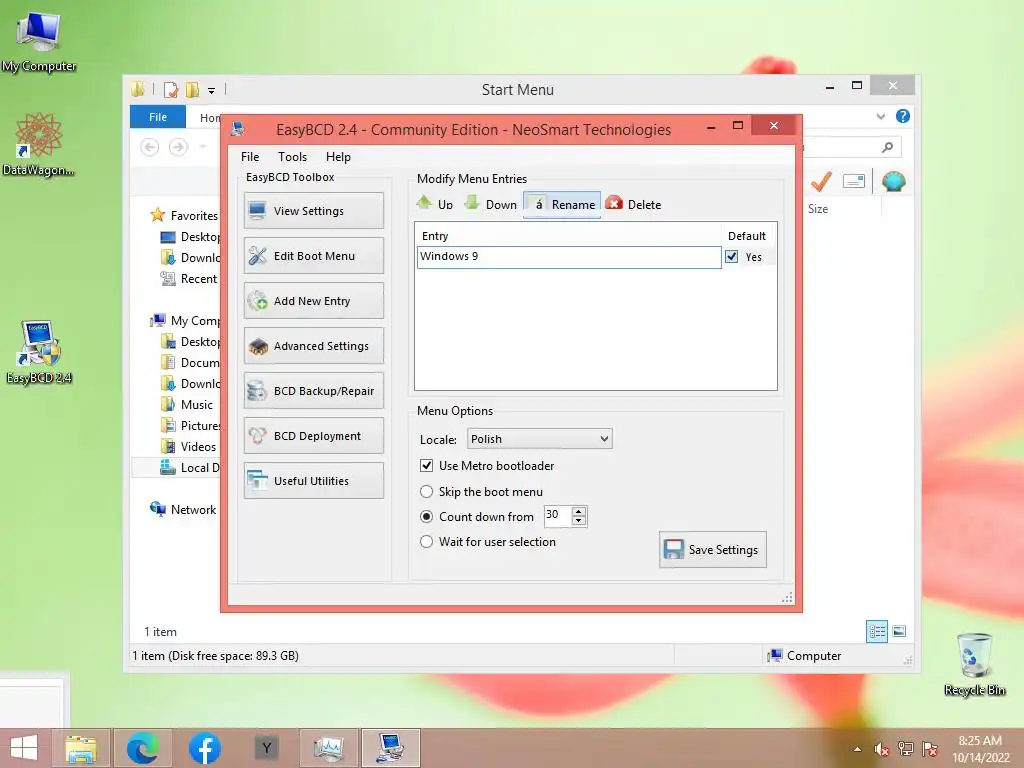The height and width of the screenshot is (768, 1024).
Task: Click the orange checkmark ribbon icon
Action: (x=822, y=181)
